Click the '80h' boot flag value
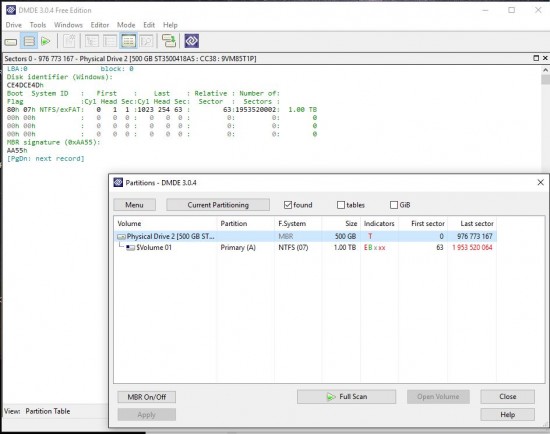 point(13,109)
